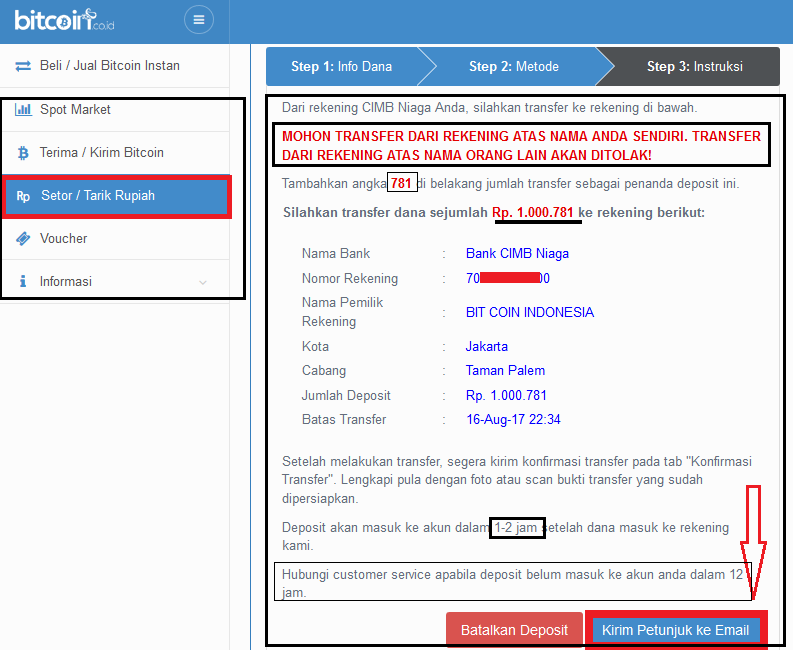Viewport: 793px width, 650px height.
Task: Click the info icon beside Informasi
Action: pyautogui.click(x=23, y=281)
